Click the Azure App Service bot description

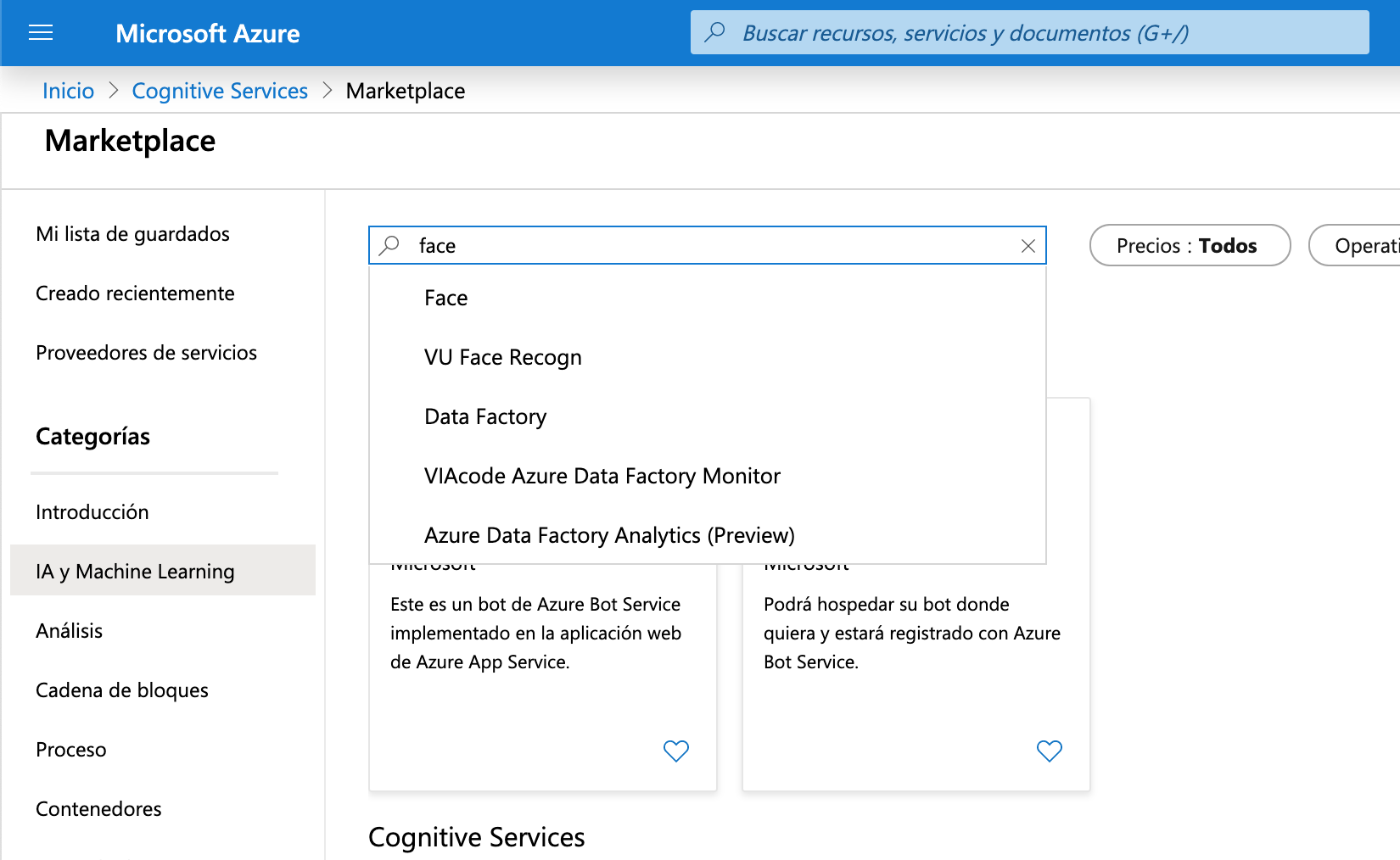535,633
